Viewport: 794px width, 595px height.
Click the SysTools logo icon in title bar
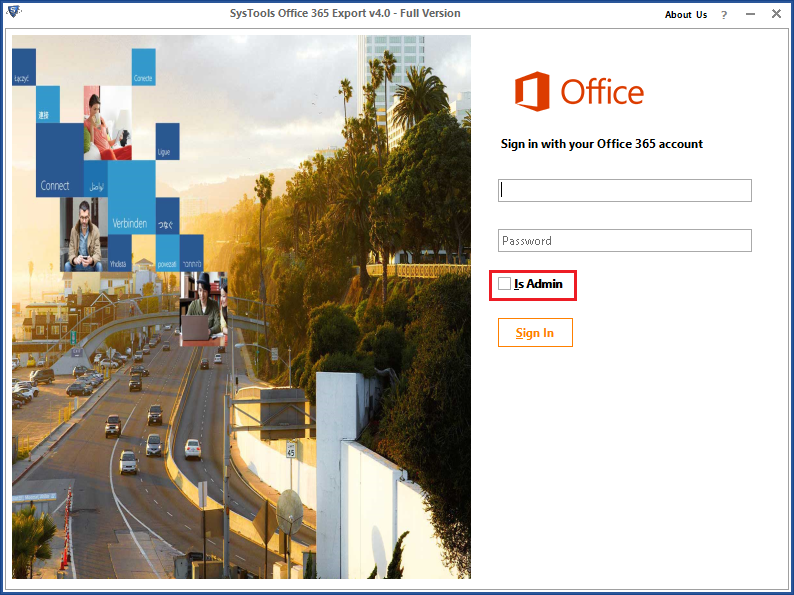coord(14,11)
